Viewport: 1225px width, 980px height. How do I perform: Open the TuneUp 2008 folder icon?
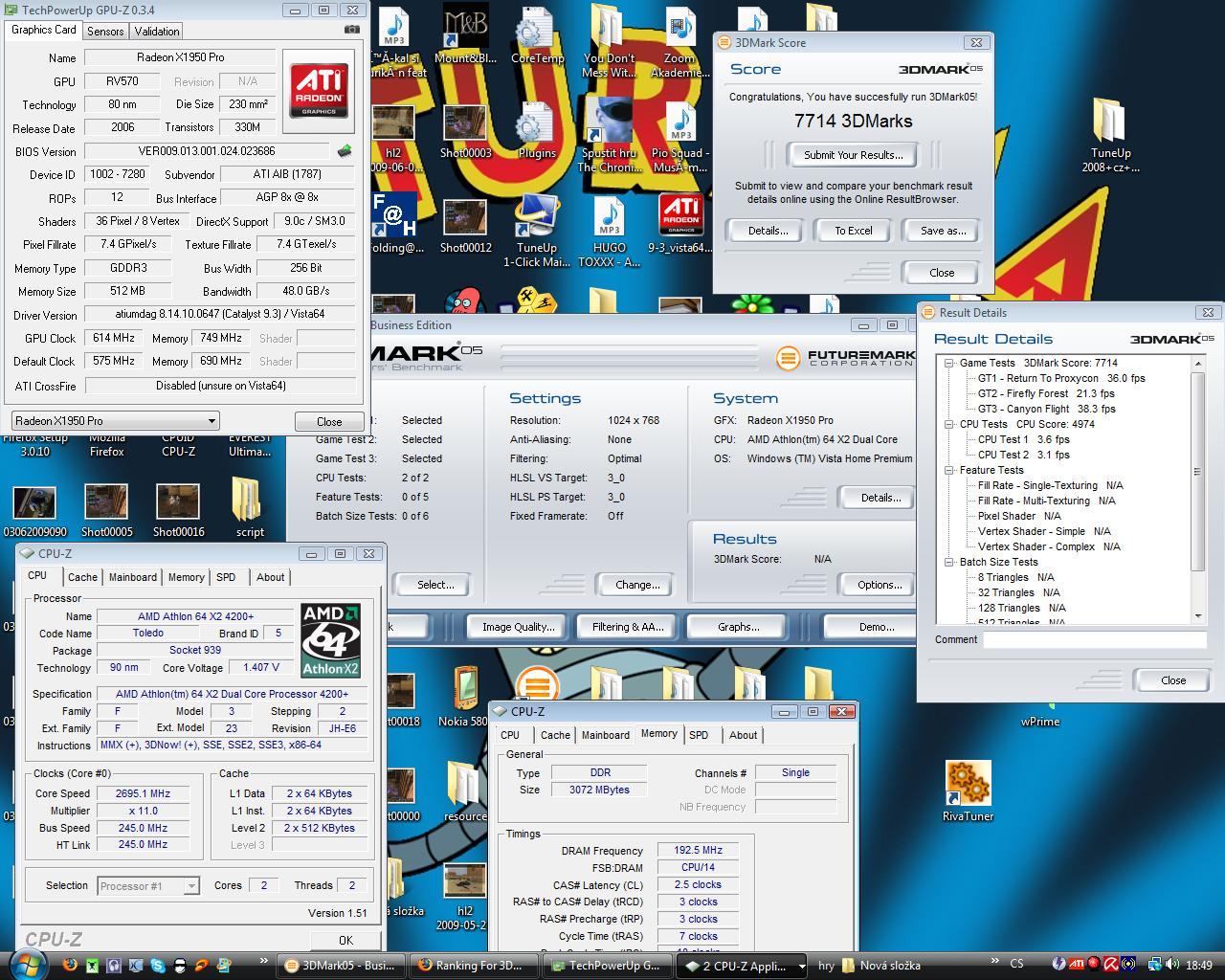tap(1111, 134)
